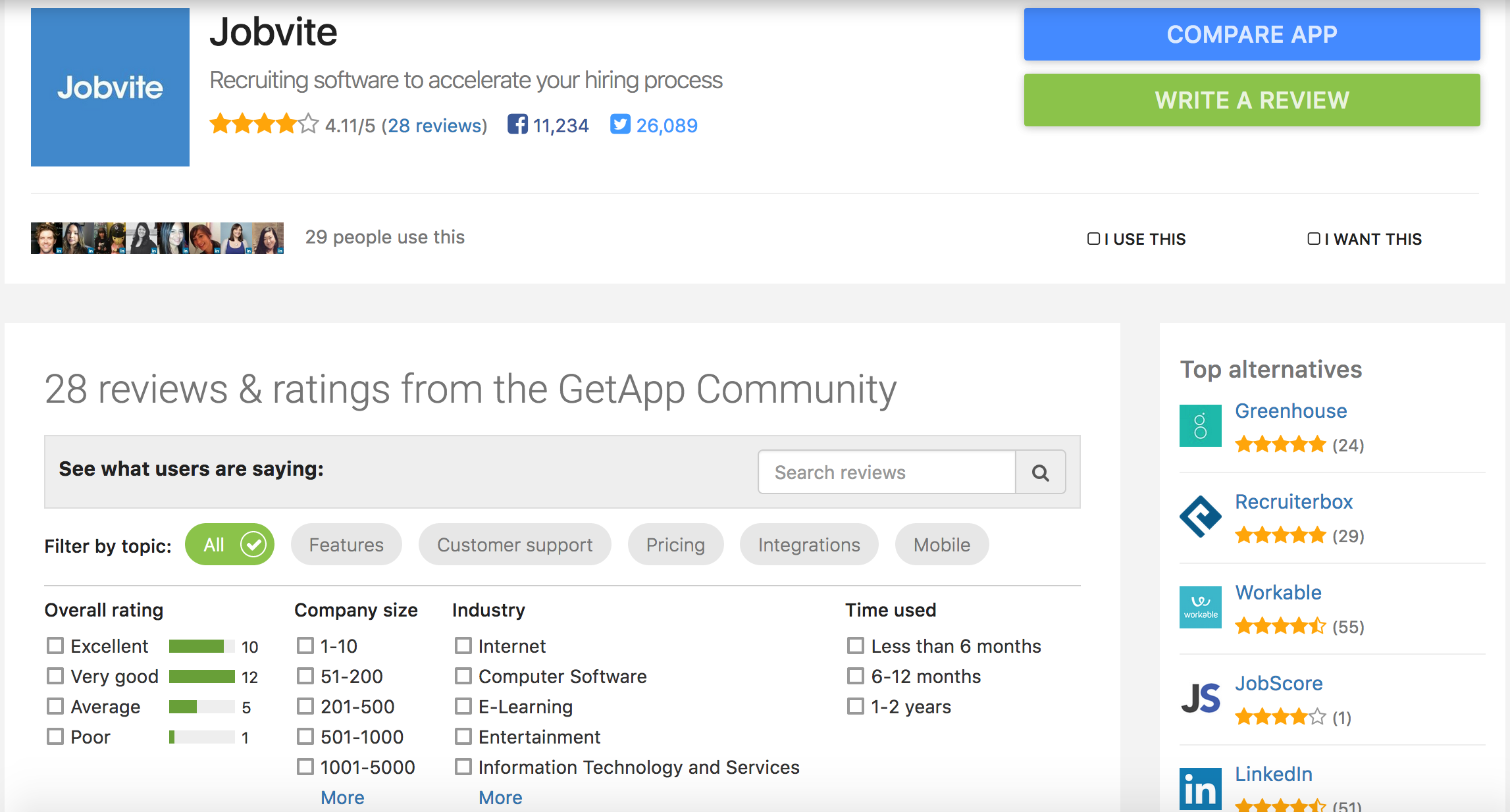Expand More under Industry list
1510x812 pixels.
[x=500, y=798]
